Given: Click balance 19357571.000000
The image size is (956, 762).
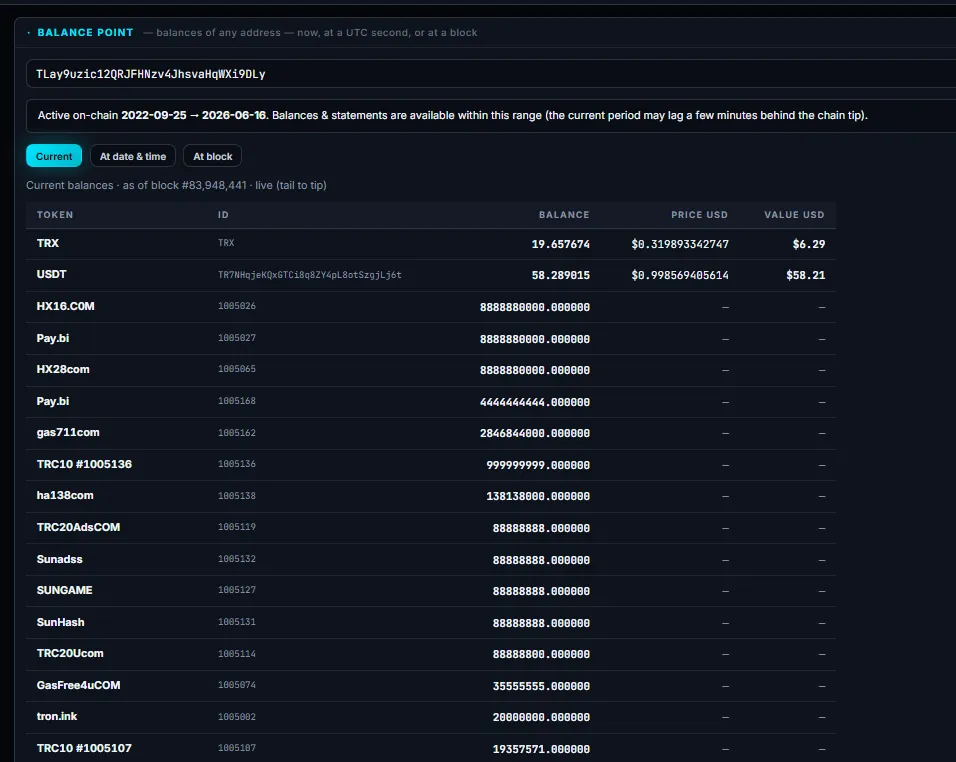Looking at the screenshot, I should pyautogui.click(x=541, y=749).
